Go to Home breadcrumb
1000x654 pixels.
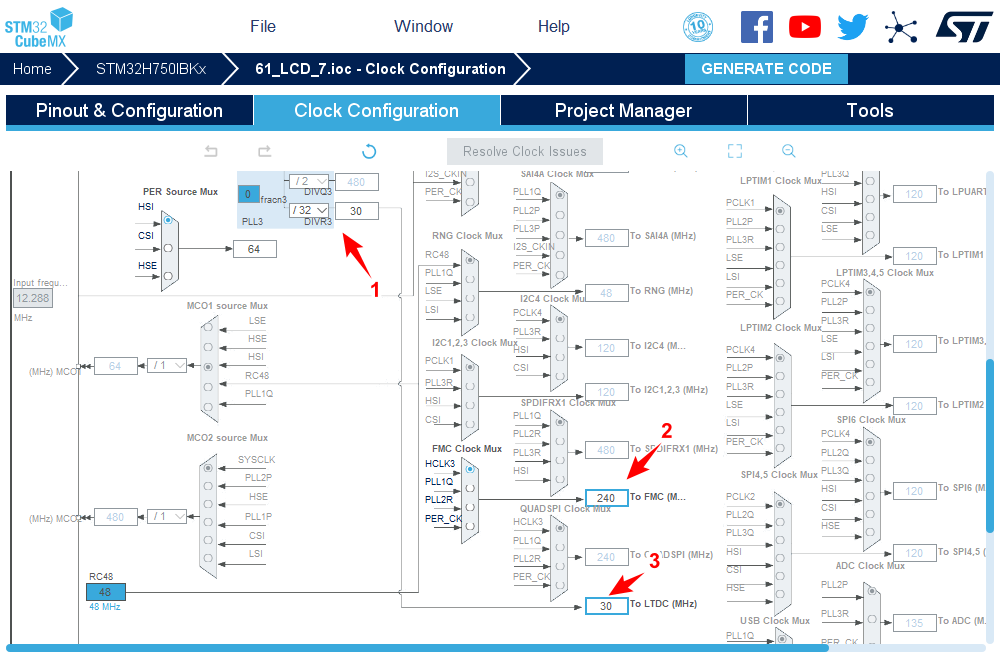coord(32,69)
